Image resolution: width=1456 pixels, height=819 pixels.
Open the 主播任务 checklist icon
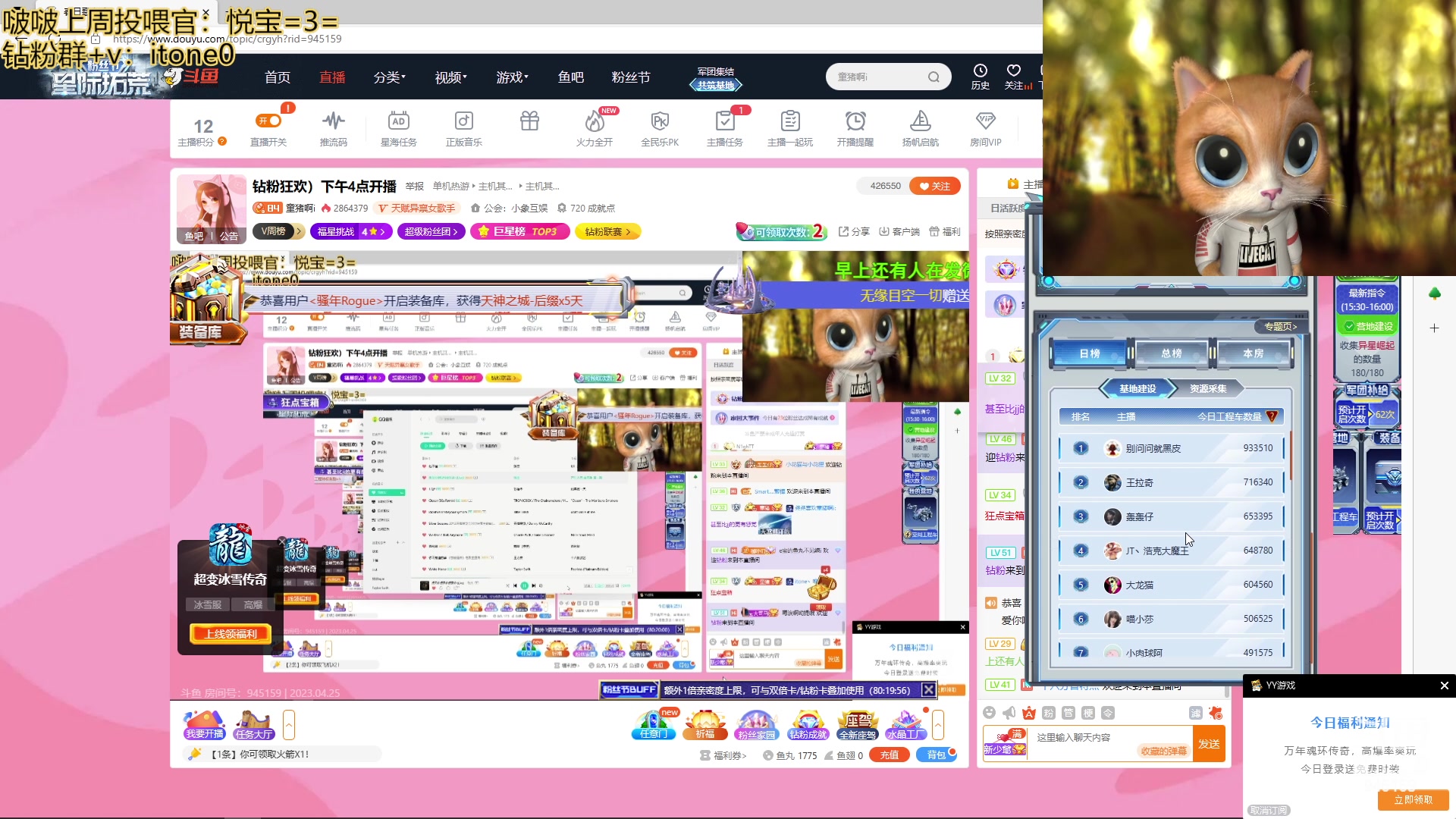pos(725,121)
